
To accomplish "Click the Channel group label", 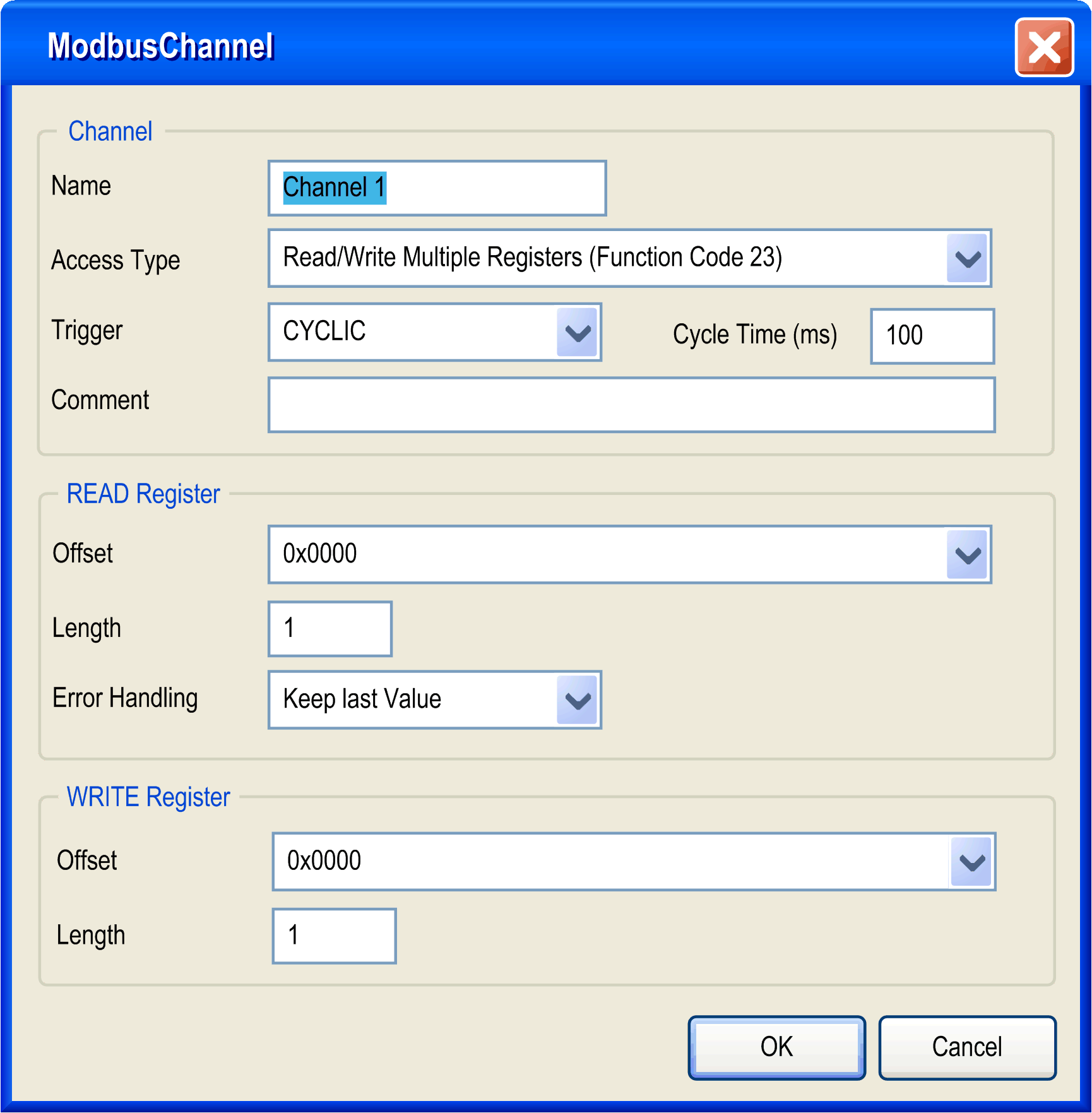I will (x=111, y=131).
